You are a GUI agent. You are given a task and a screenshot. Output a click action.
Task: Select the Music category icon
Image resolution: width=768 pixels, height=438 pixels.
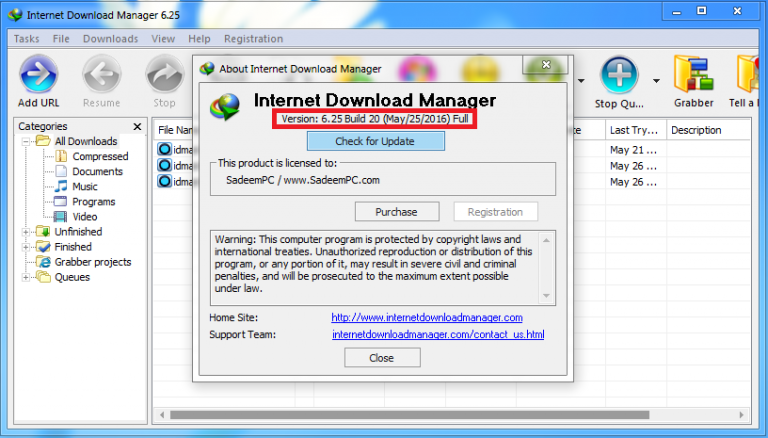(61, 186)
